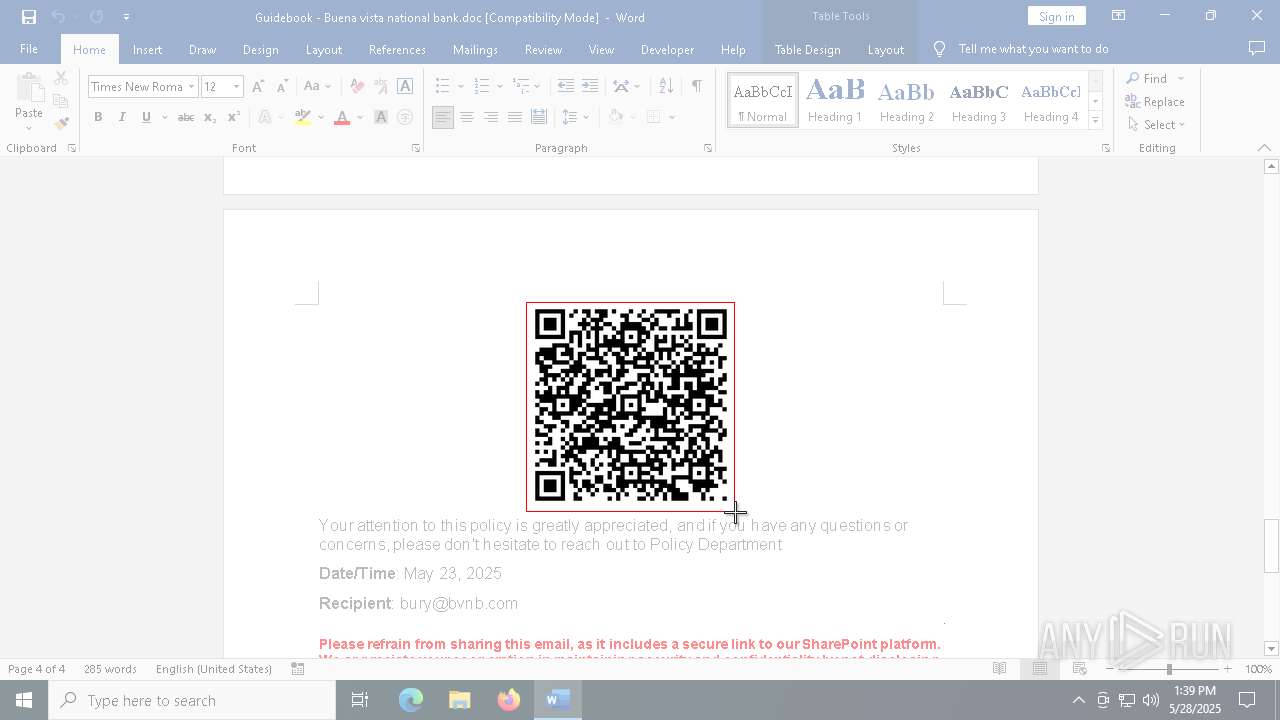Switch to the References tab
1280x720 pixels.
(x=397, y=50)
